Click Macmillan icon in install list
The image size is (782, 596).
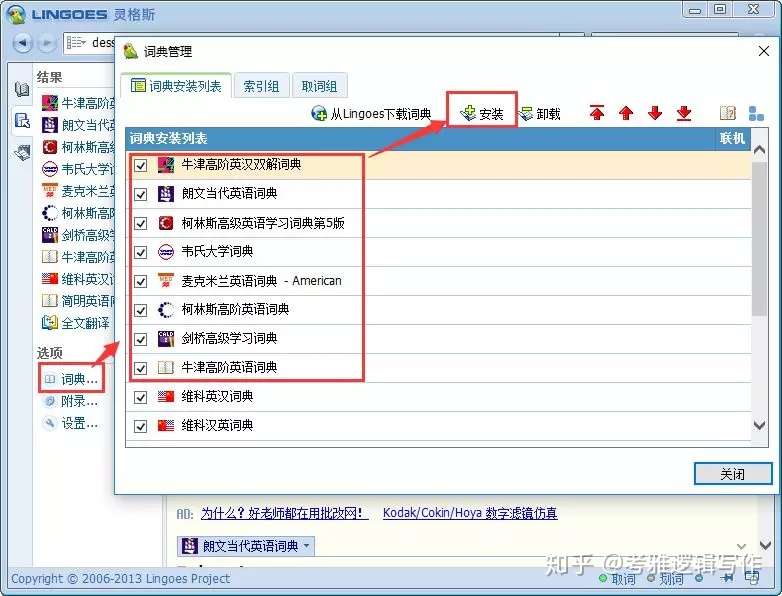point(166,281)
